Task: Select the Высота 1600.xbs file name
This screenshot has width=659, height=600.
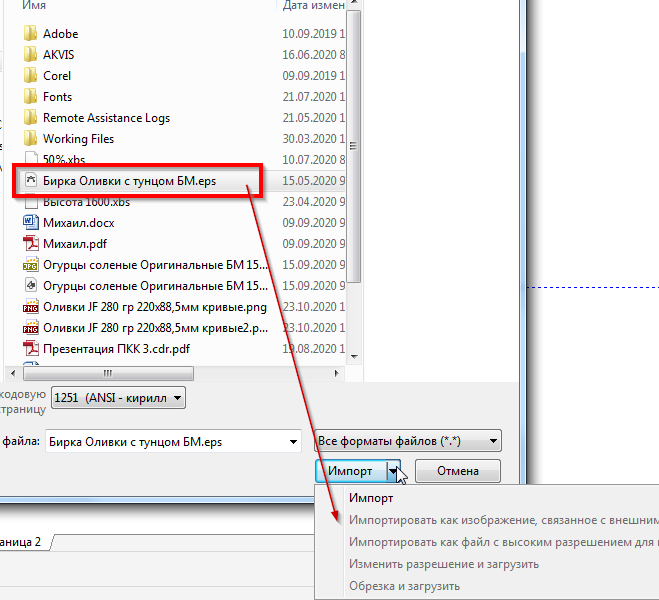Action: click(x=87, y=202)
